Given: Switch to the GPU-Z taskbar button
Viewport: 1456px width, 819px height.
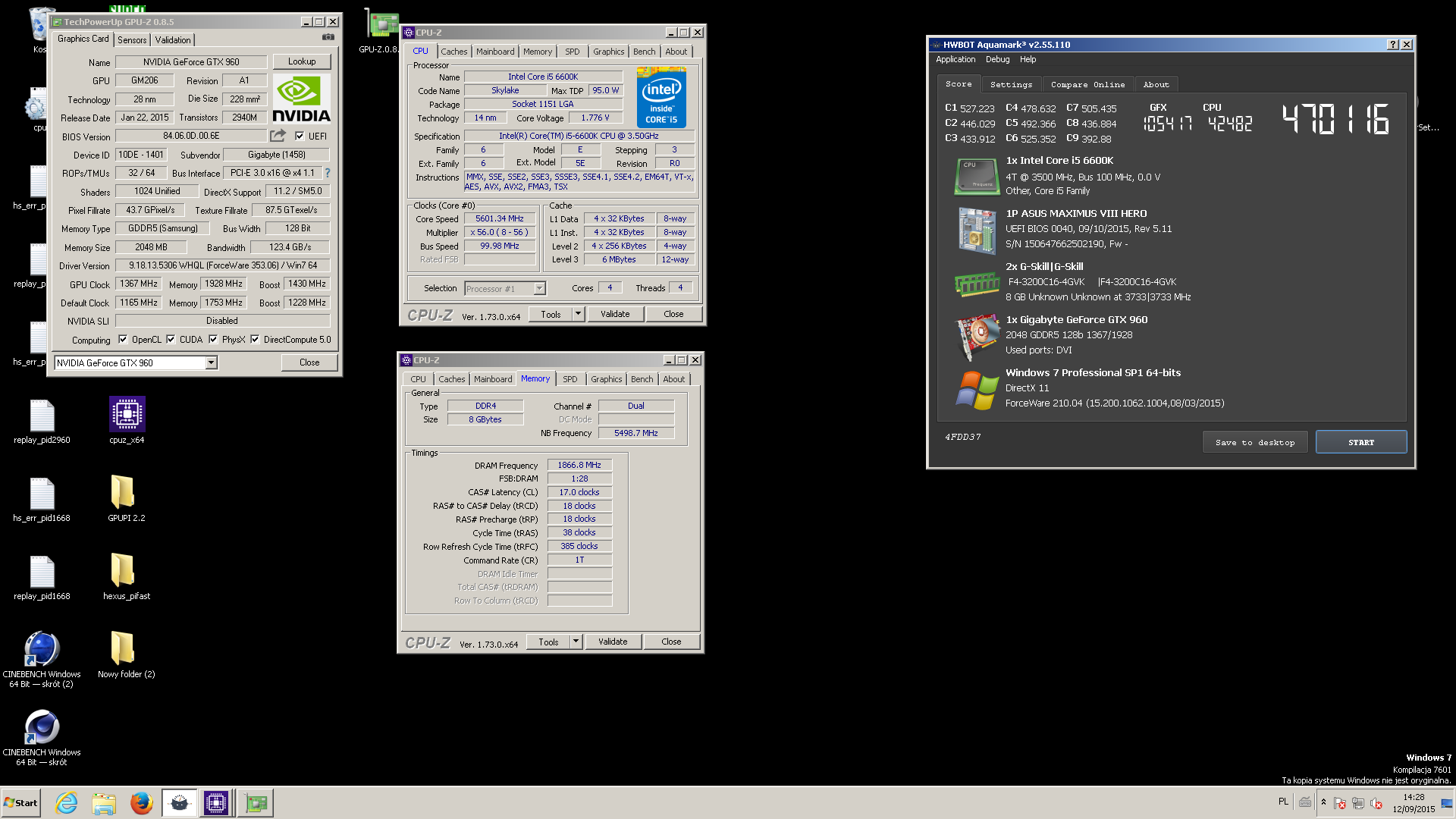Looking at the screenshot, I should pyautogui.click(x=256, y=802).
